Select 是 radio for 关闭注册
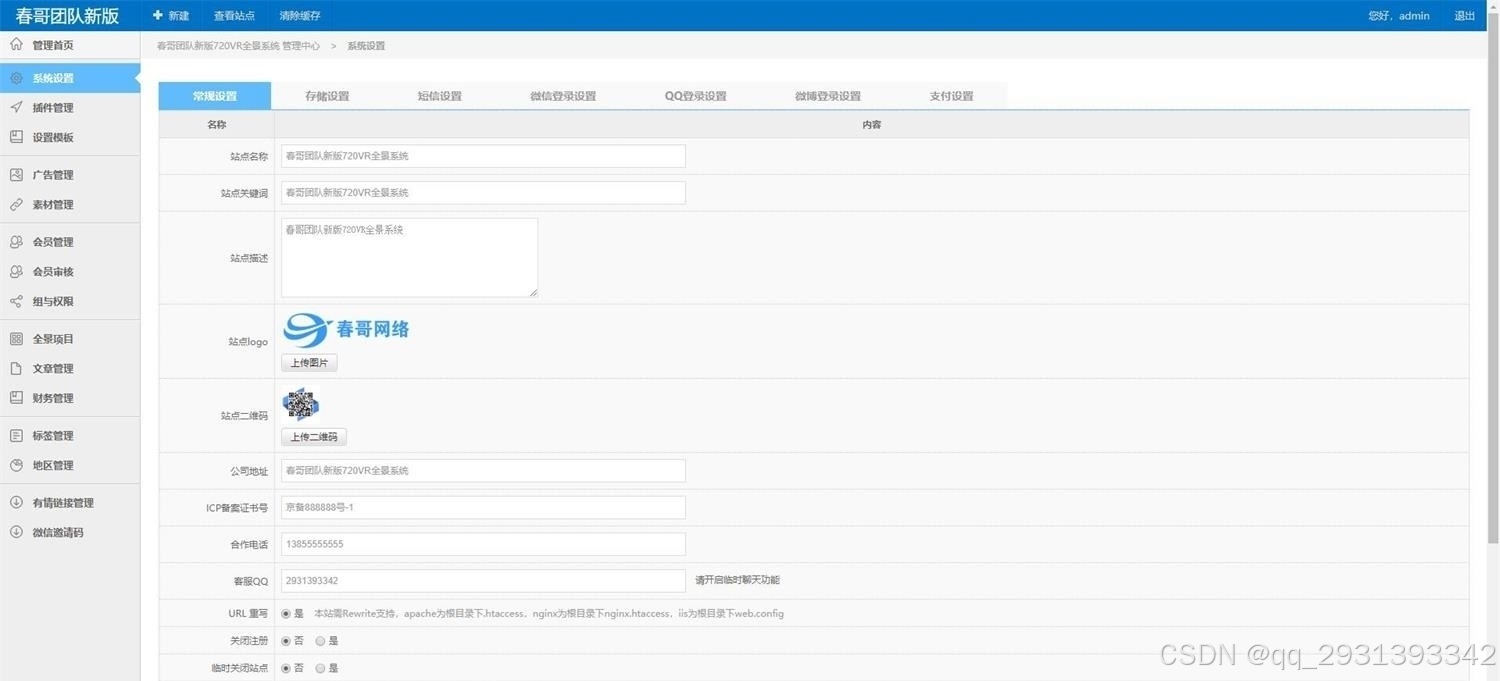This screenshot has width=1500, height=681. click(320, 641)
